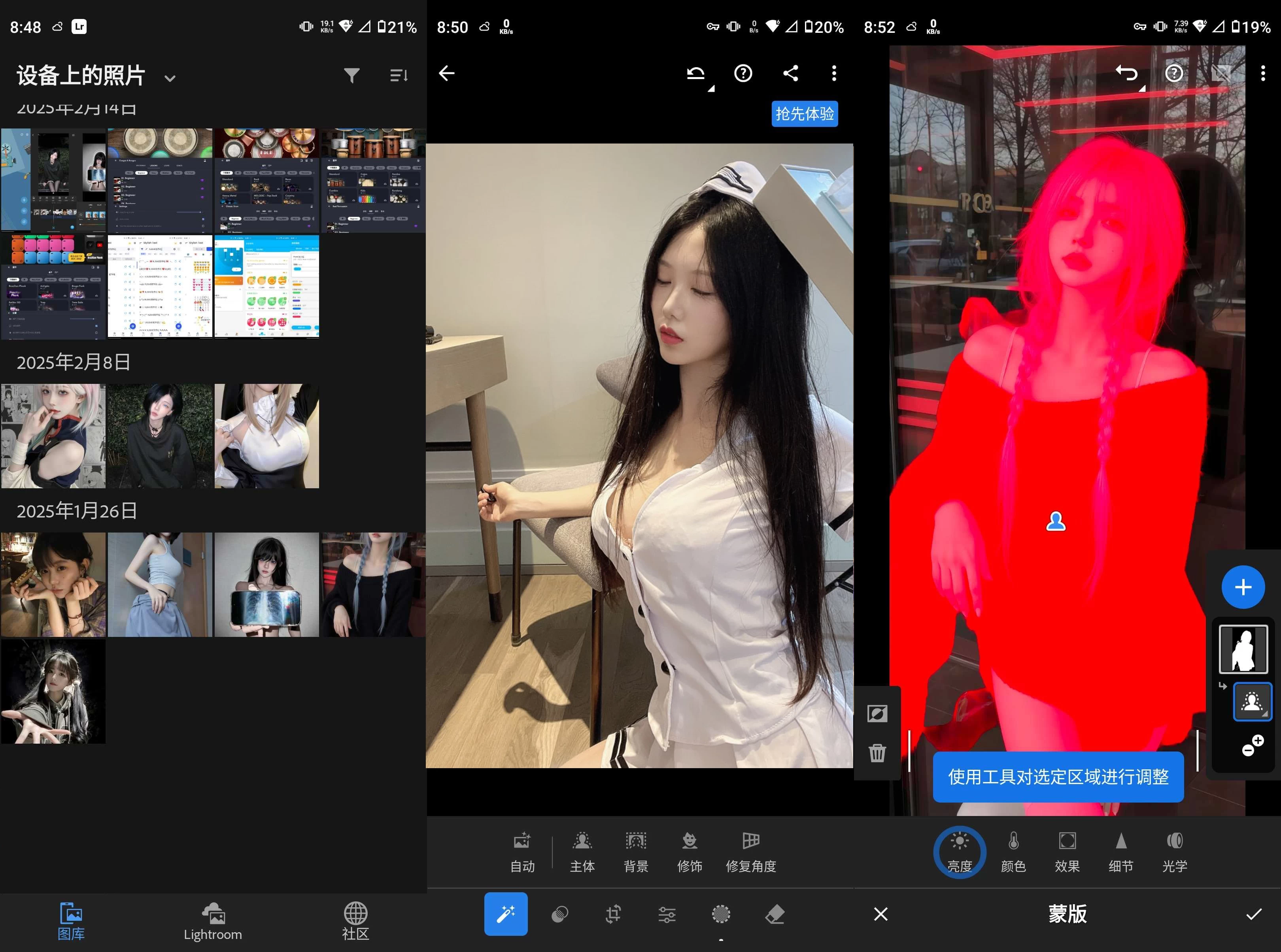Delete the mask with trash icon

coord(877,753)
